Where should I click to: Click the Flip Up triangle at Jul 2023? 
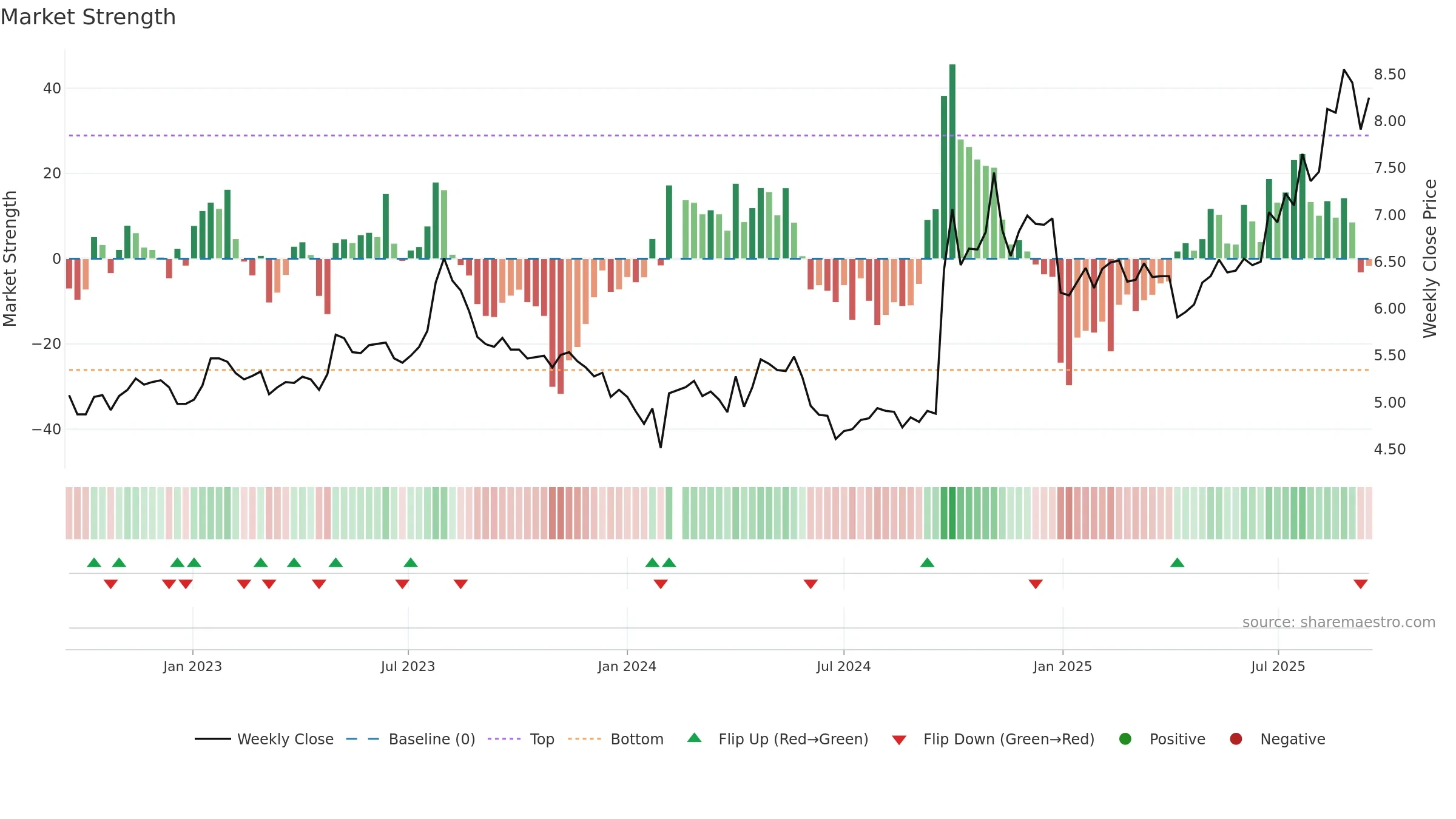[411, 562]
